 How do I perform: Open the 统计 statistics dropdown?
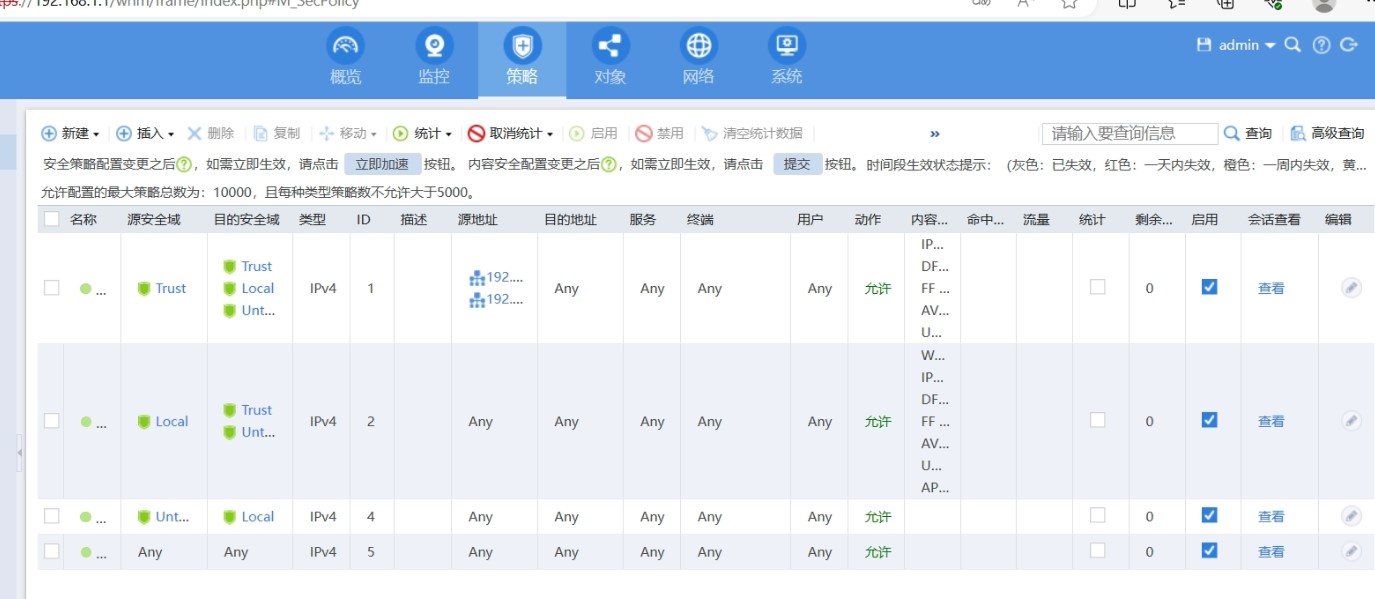click(x=422, y=133)
